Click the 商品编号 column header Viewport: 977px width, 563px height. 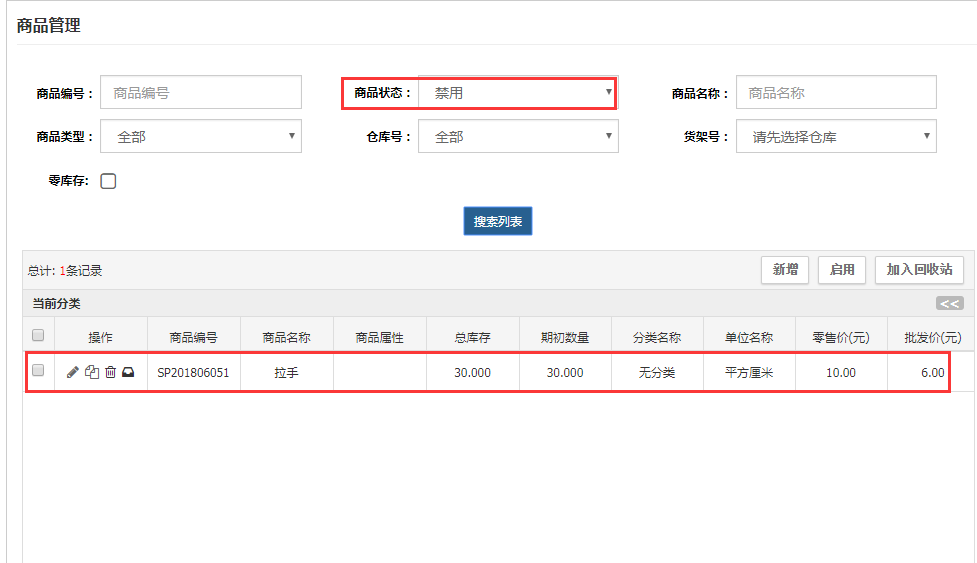click(x=193, y=338)
